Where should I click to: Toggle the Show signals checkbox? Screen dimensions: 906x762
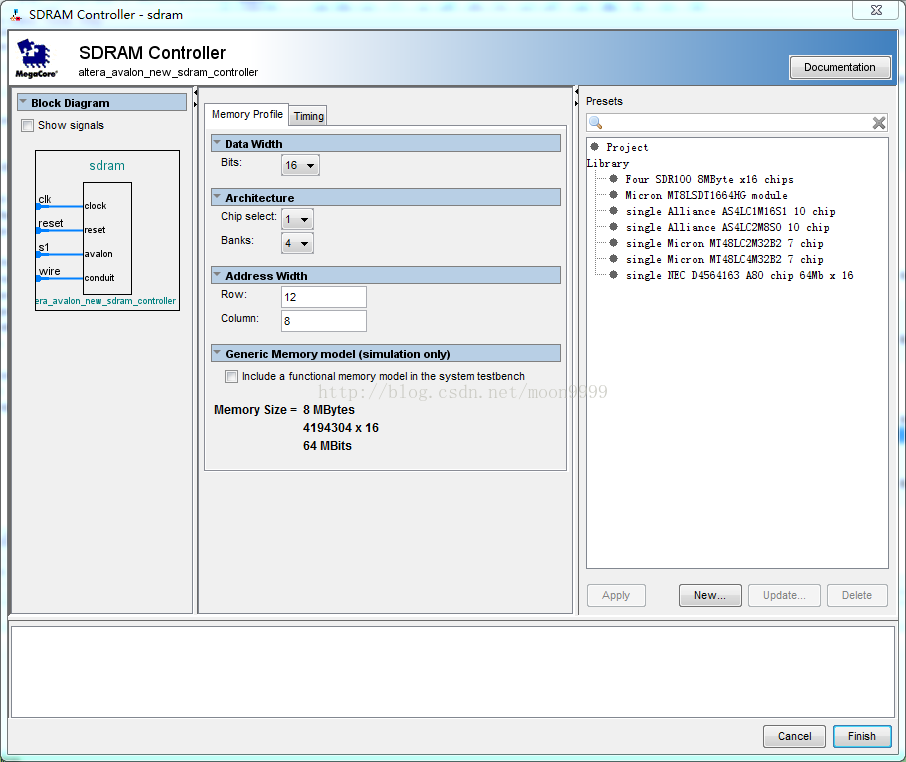[27, 125]
